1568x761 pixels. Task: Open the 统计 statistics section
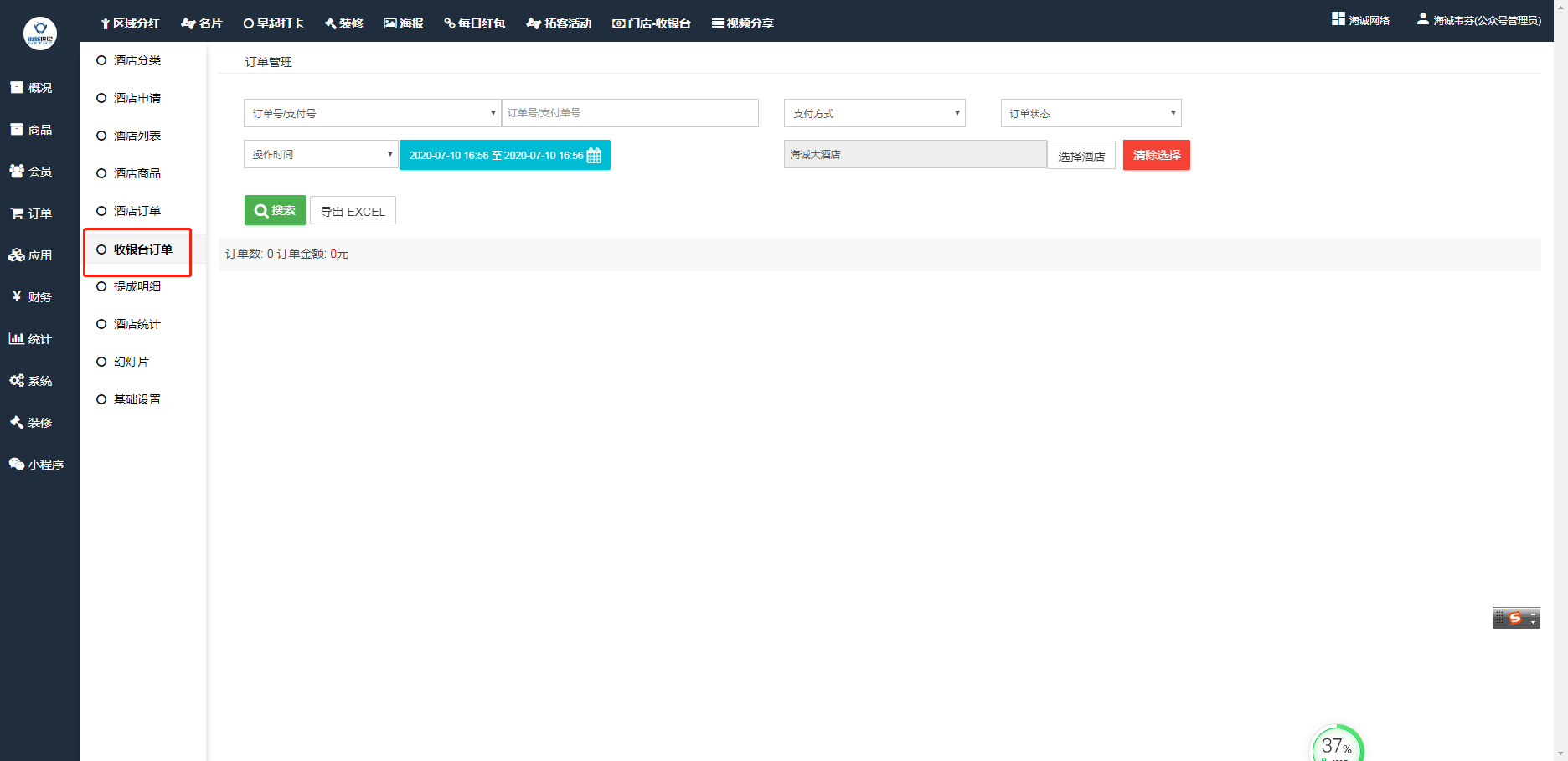pos(32,339)
